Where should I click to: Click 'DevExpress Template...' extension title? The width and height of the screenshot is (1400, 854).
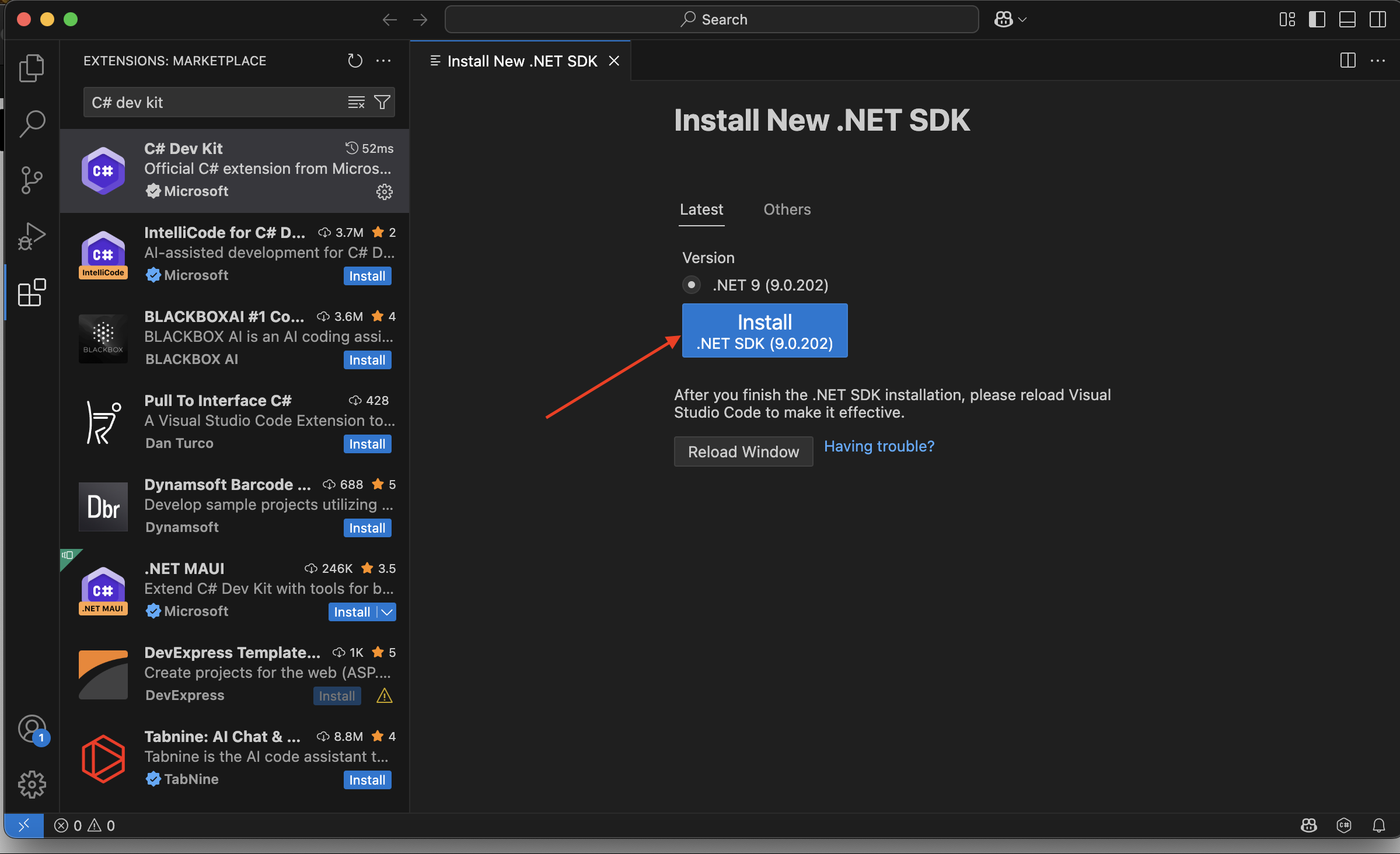(232, 653)
